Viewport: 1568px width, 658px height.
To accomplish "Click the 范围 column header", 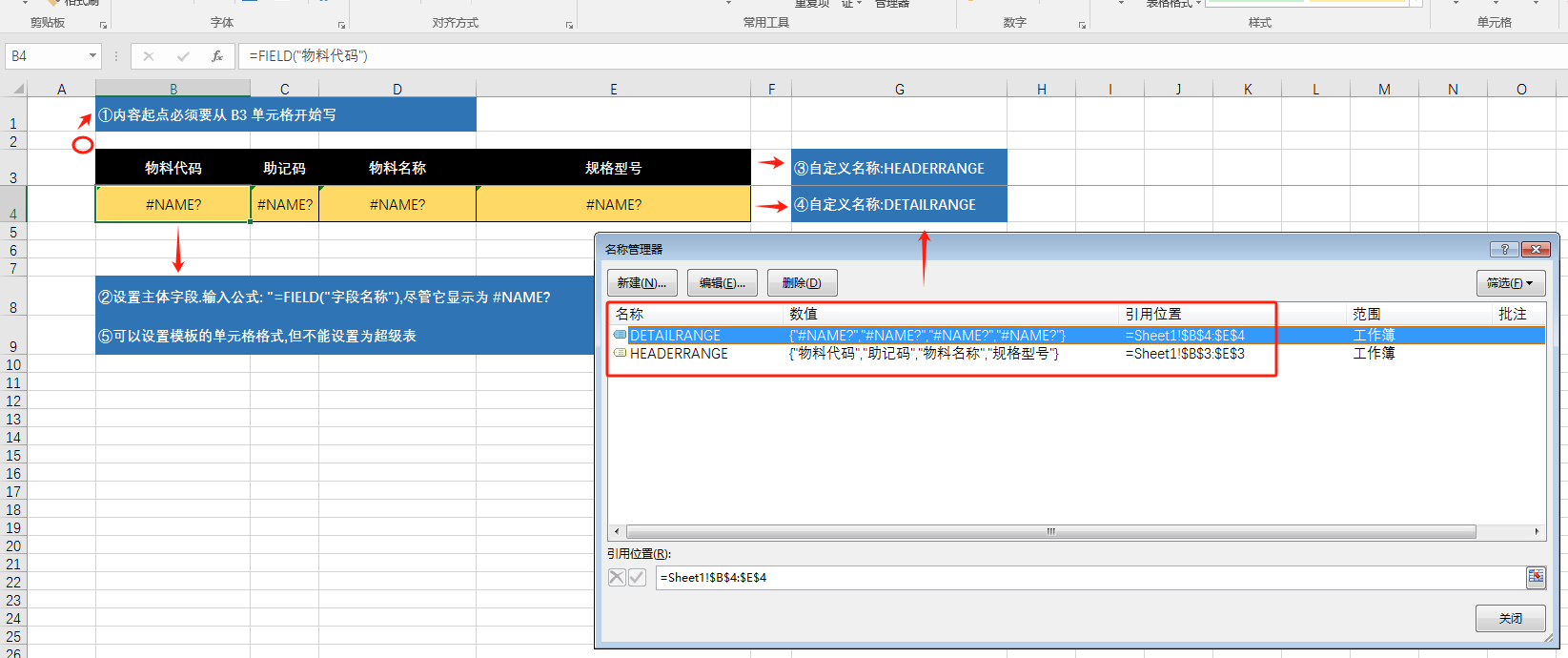I will pyautogui.click(x=1419, y=314).
